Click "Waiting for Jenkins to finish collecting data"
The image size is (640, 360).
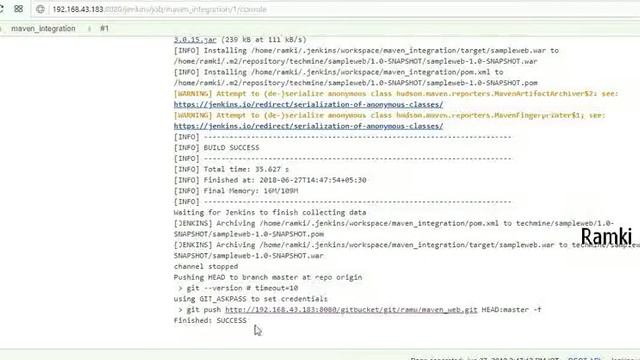(x=270, y=213)
